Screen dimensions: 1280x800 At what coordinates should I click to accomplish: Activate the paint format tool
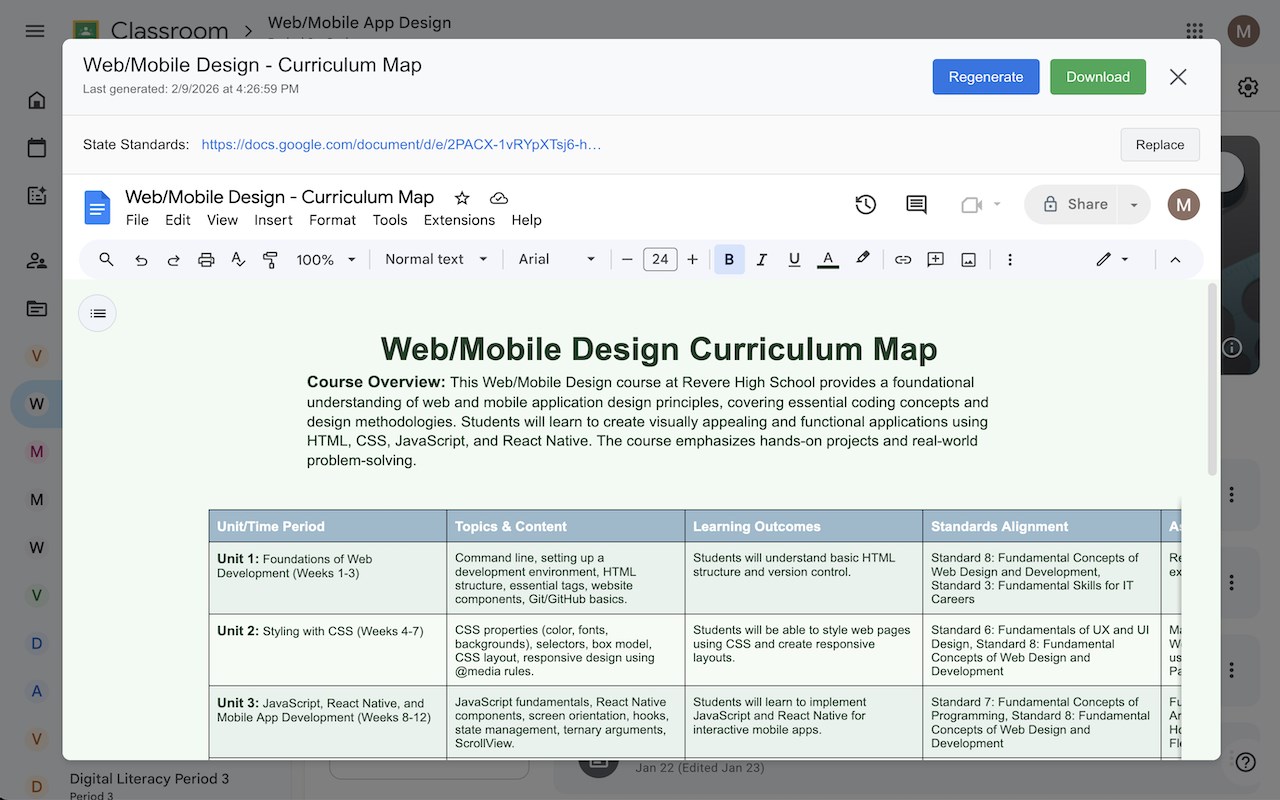270,259
